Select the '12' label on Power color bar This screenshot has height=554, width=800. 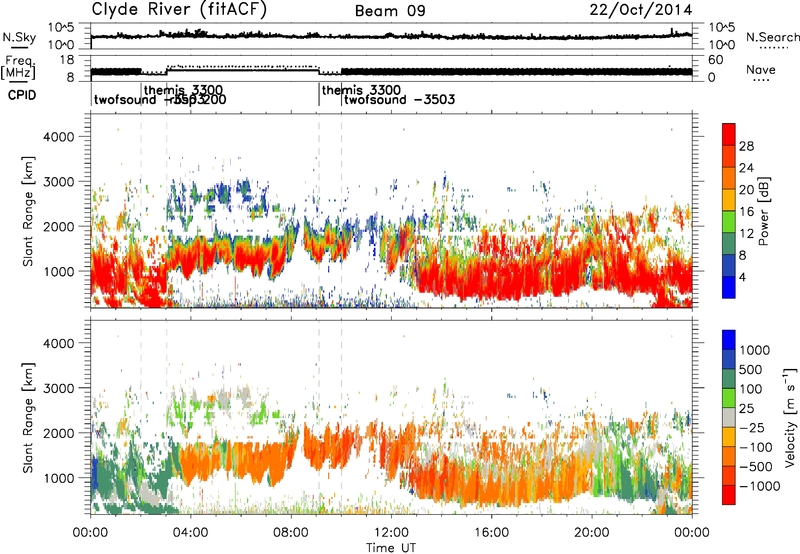(x=746, y=234)
